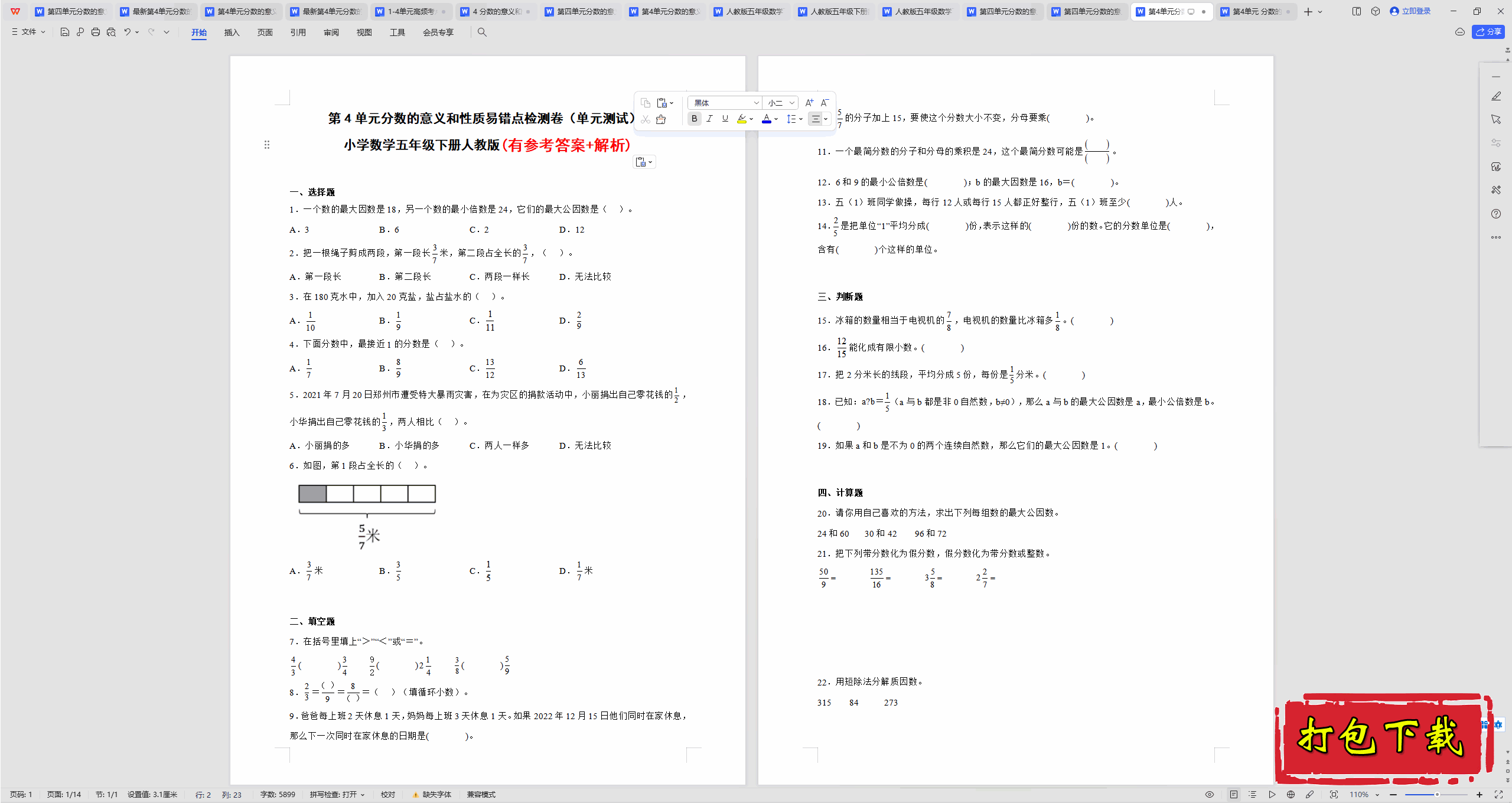This screenshot has height=803, width=1512.
Task: Click the export to PDF icon
Action: pyautogui.click(x=80, y=32)
